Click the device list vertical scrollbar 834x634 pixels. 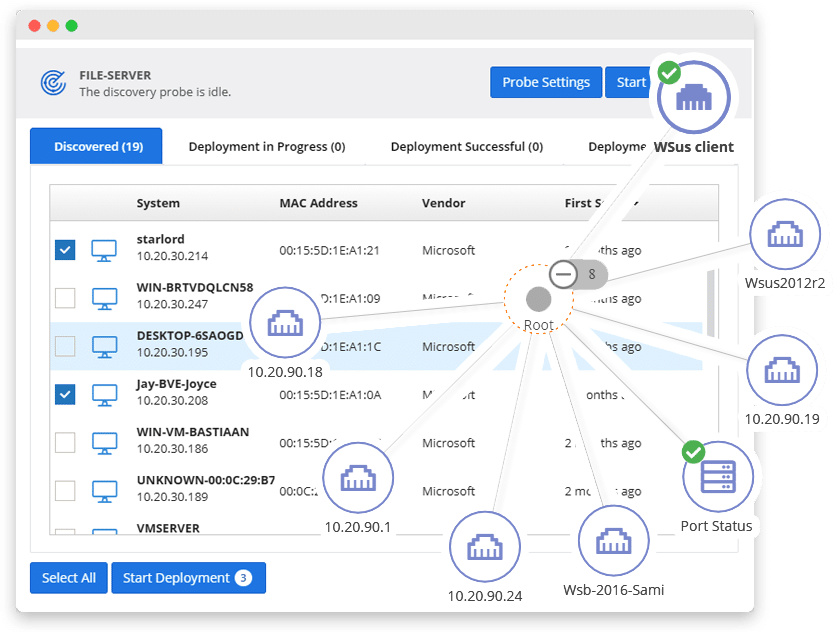pyautogui.click(x=711, y=303)
